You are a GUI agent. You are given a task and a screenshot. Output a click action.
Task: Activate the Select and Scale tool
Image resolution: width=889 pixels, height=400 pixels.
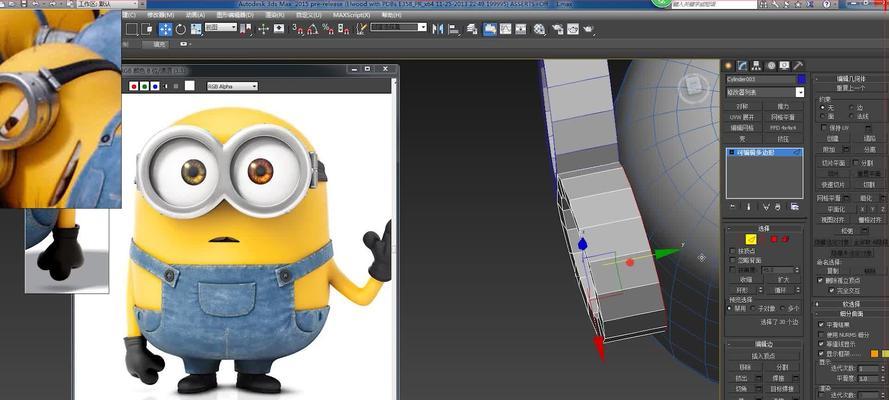pyautogui.click(x=196, y=29)
